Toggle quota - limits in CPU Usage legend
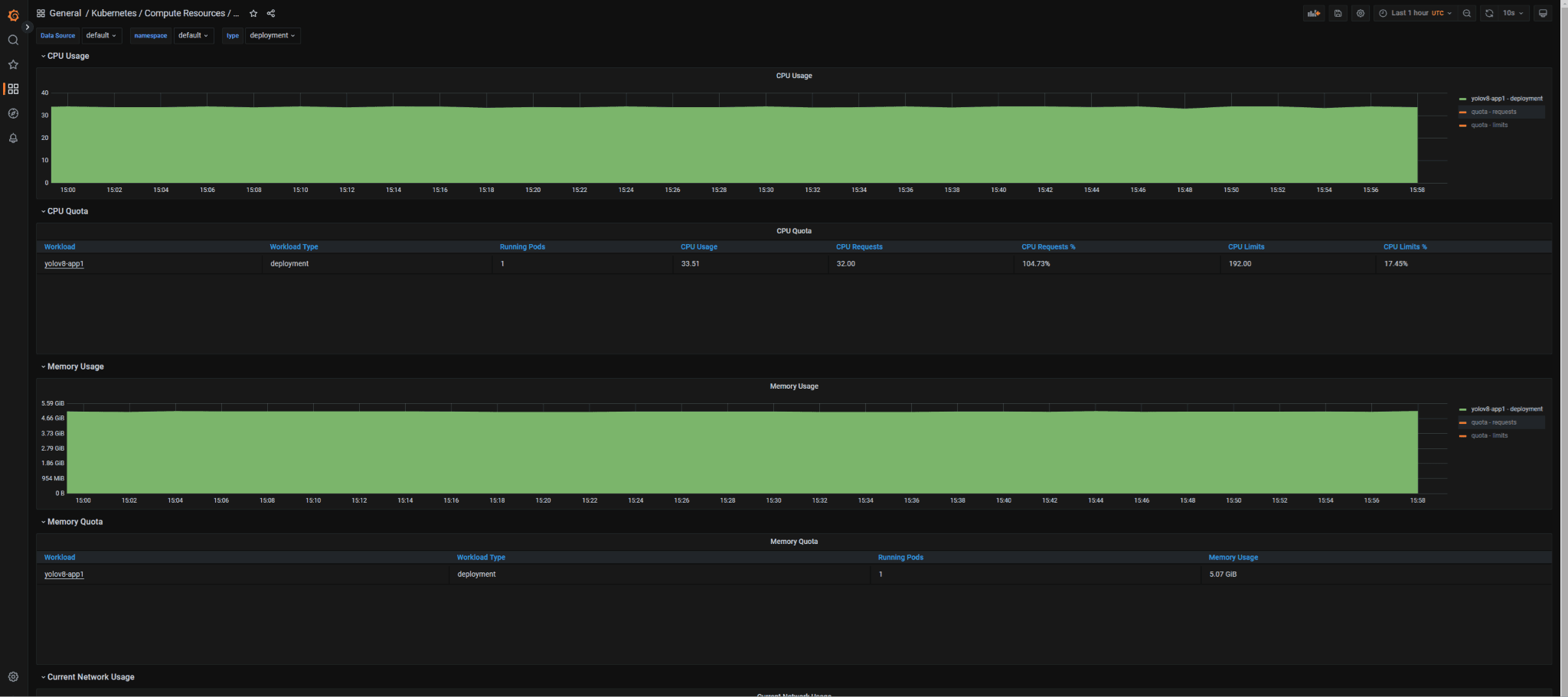Screen dimensions: 1568x697 click(x=1489, y=125)
